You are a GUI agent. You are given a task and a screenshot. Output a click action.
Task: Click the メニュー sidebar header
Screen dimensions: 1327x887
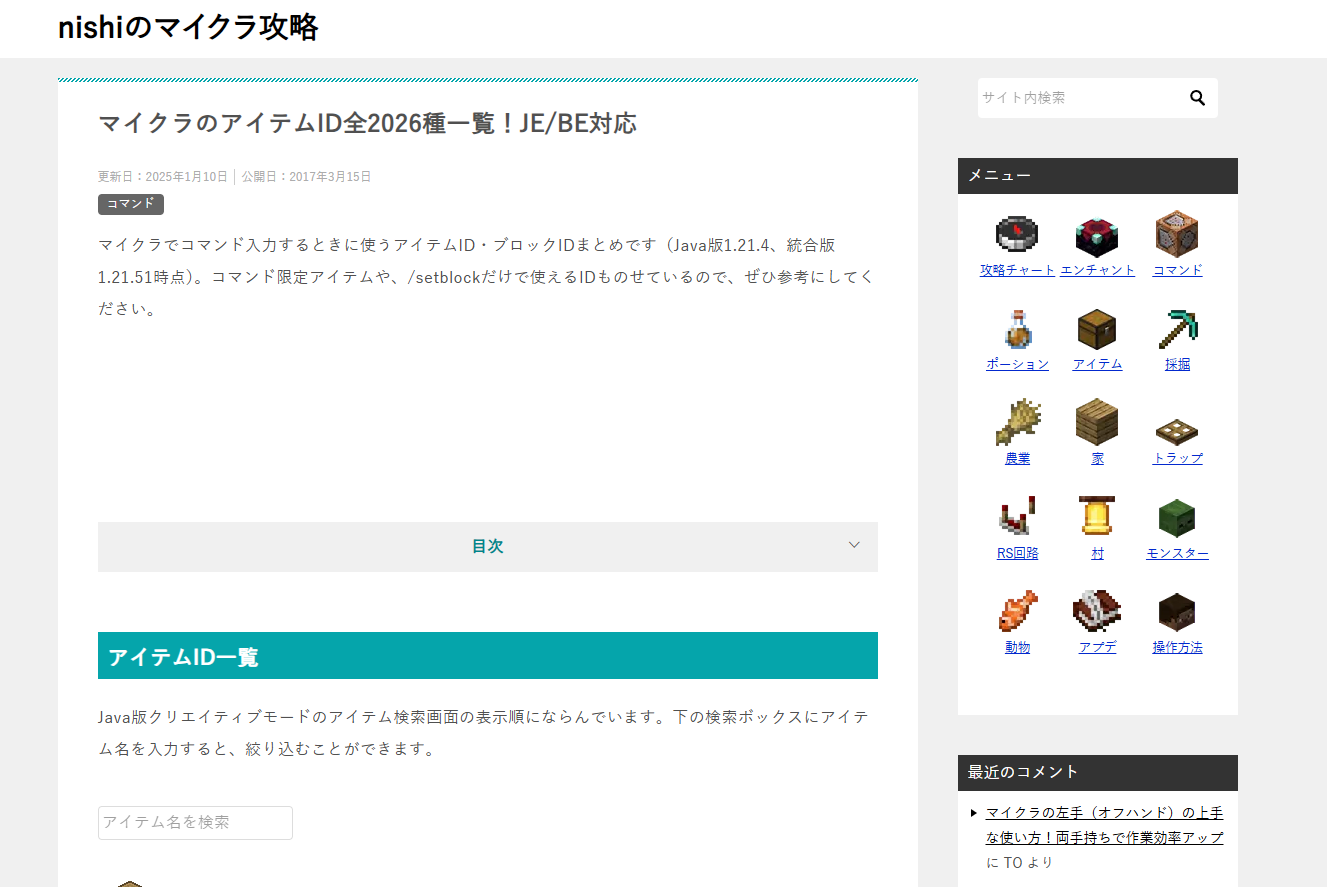click(x=1098, y=176)
